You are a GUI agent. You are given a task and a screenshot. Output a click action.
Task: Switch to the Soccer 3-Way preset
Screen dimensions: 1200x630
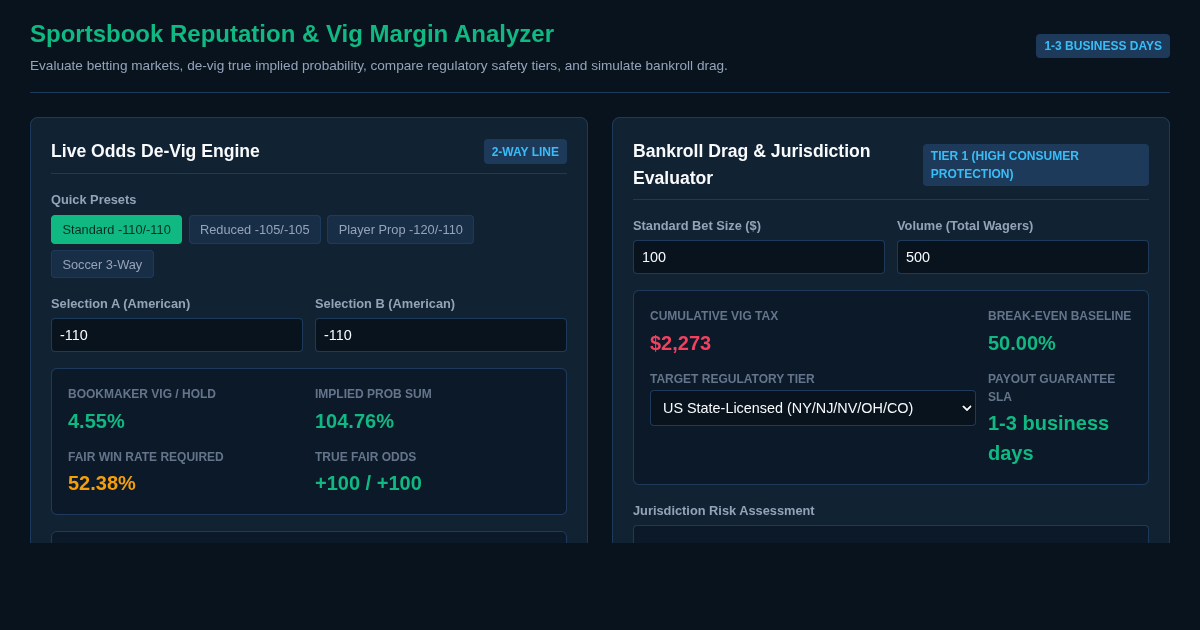(x=102, y=264)
